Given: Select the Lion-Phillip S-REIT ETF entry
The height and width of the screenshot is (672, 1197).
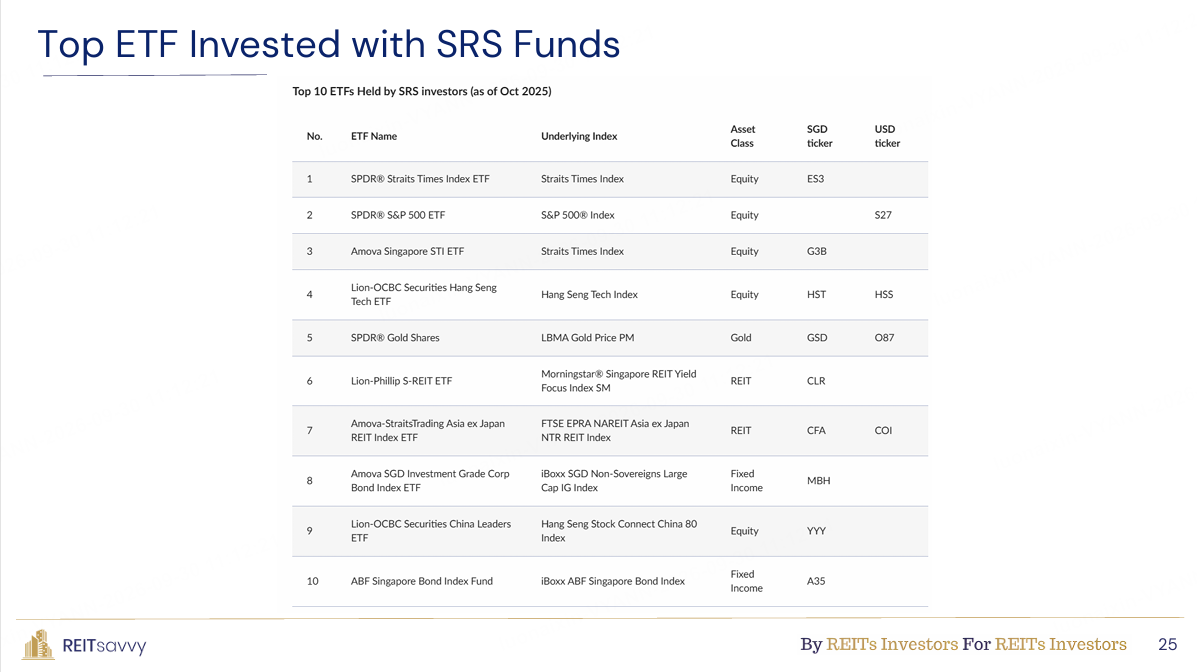Looking at the screenshot, I should 402,381.
